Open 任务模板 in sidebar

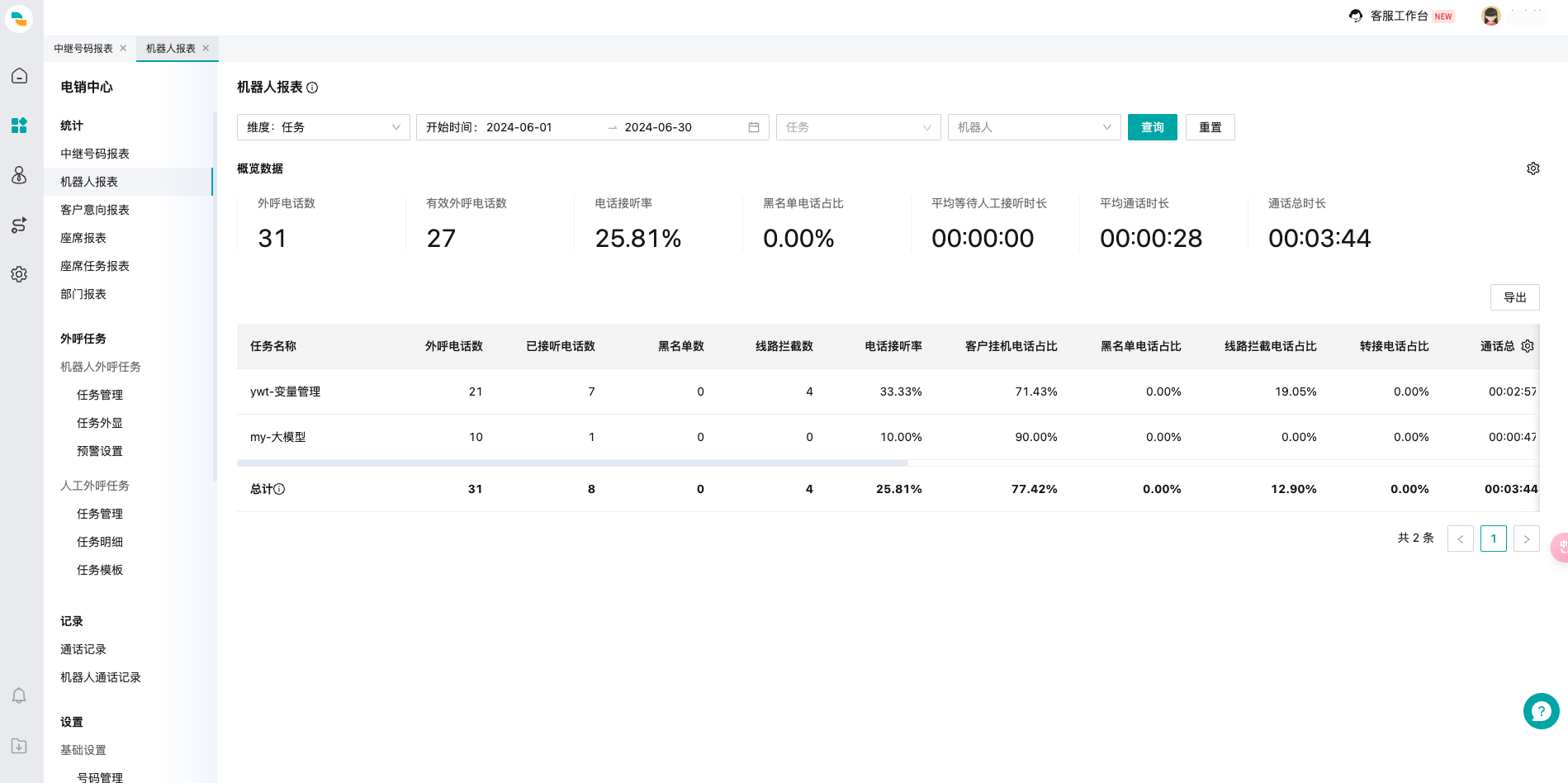click(x=100, y=570)
